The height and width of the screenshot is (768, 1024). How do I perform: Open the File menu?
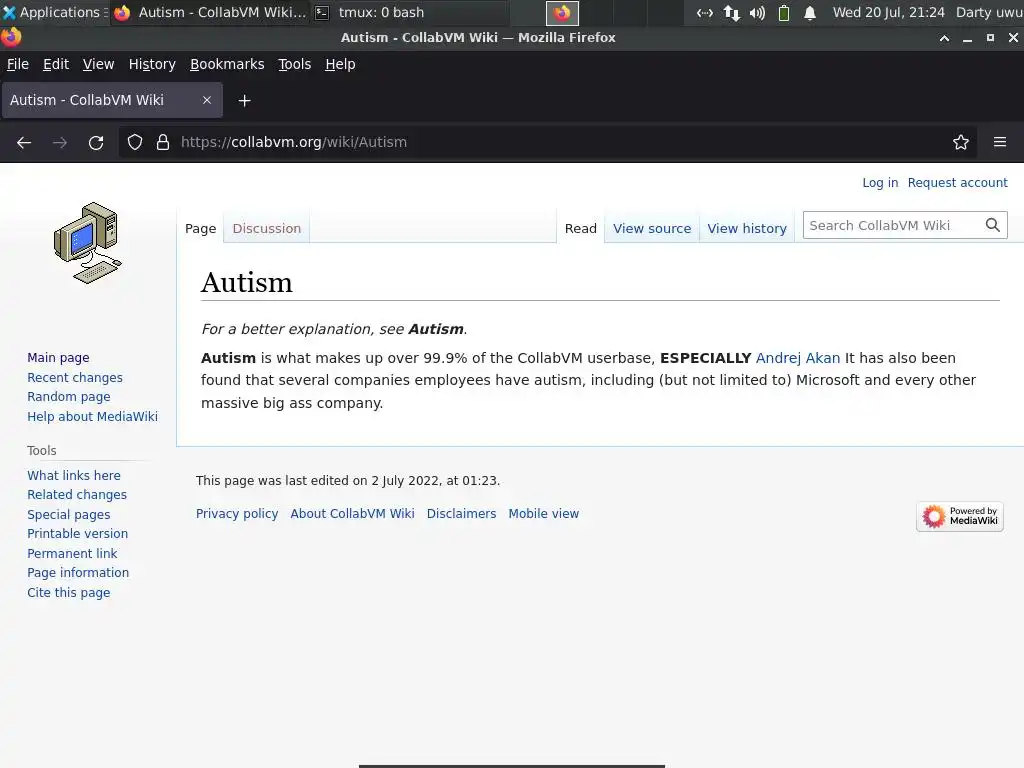click(18, 64)
